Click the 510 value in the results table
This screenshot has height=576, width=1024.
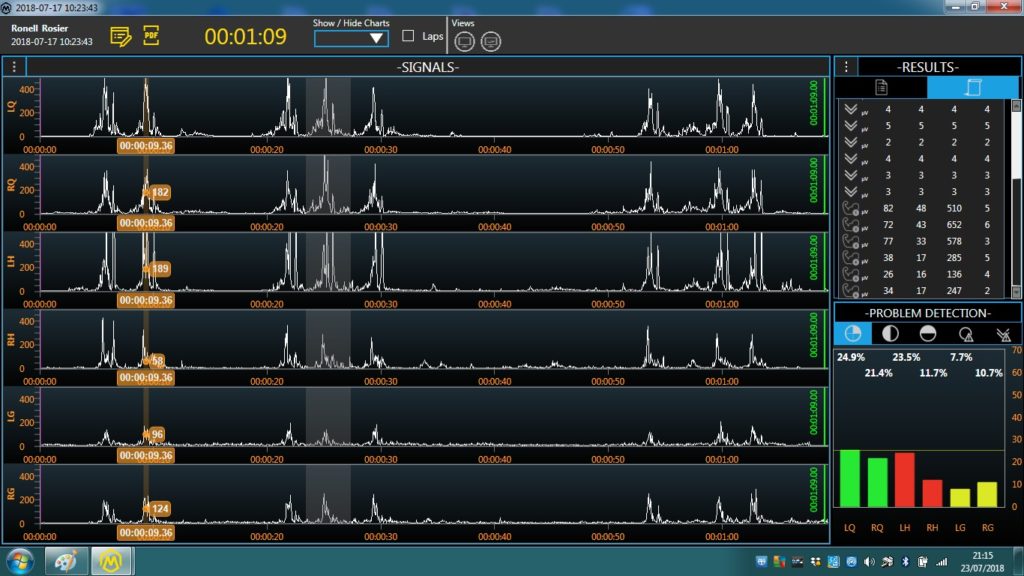pyautogui.click(x=954, y=208)
